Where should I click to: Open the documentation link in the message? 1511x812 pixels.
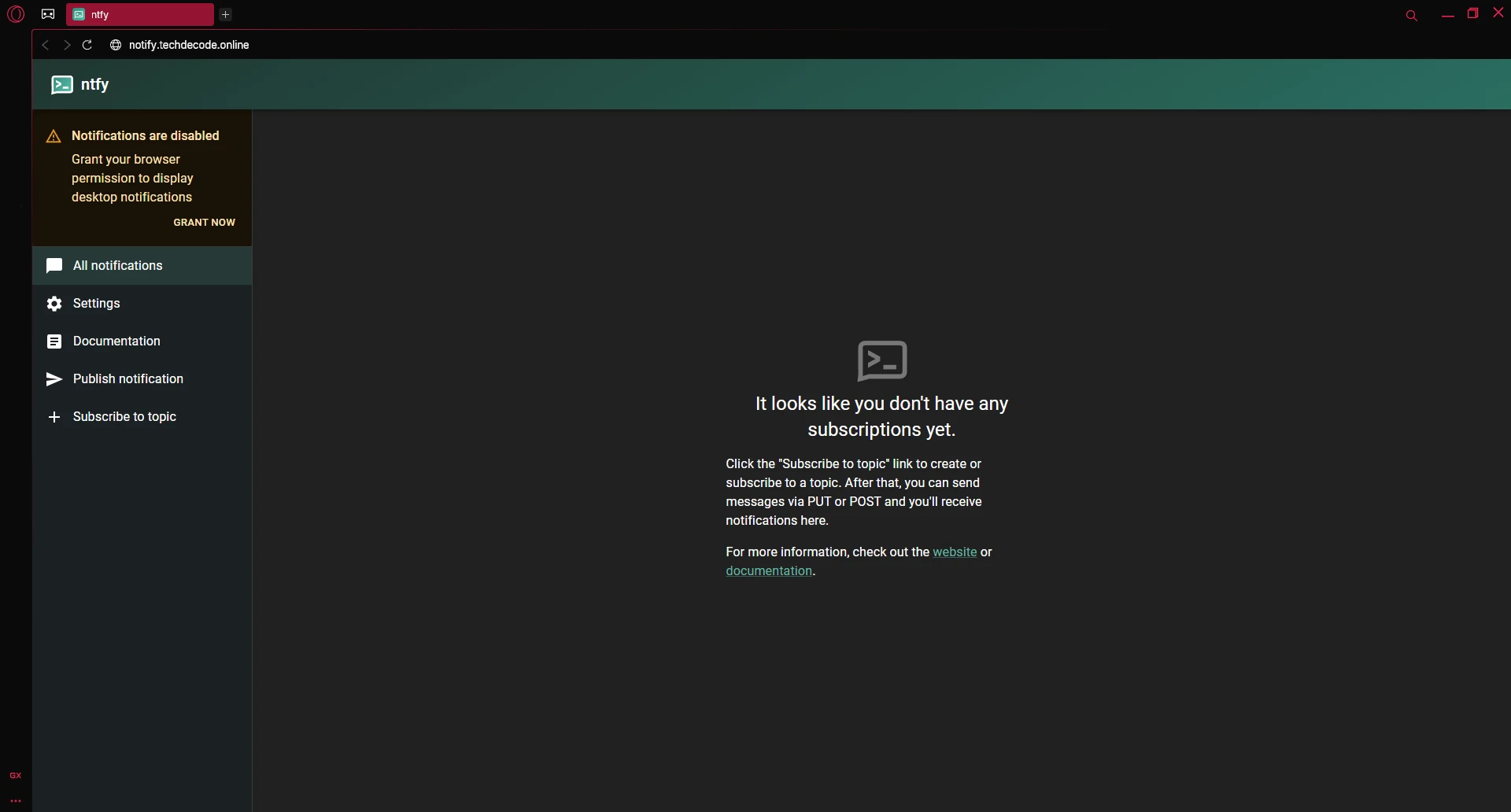(x=769, y=571)
